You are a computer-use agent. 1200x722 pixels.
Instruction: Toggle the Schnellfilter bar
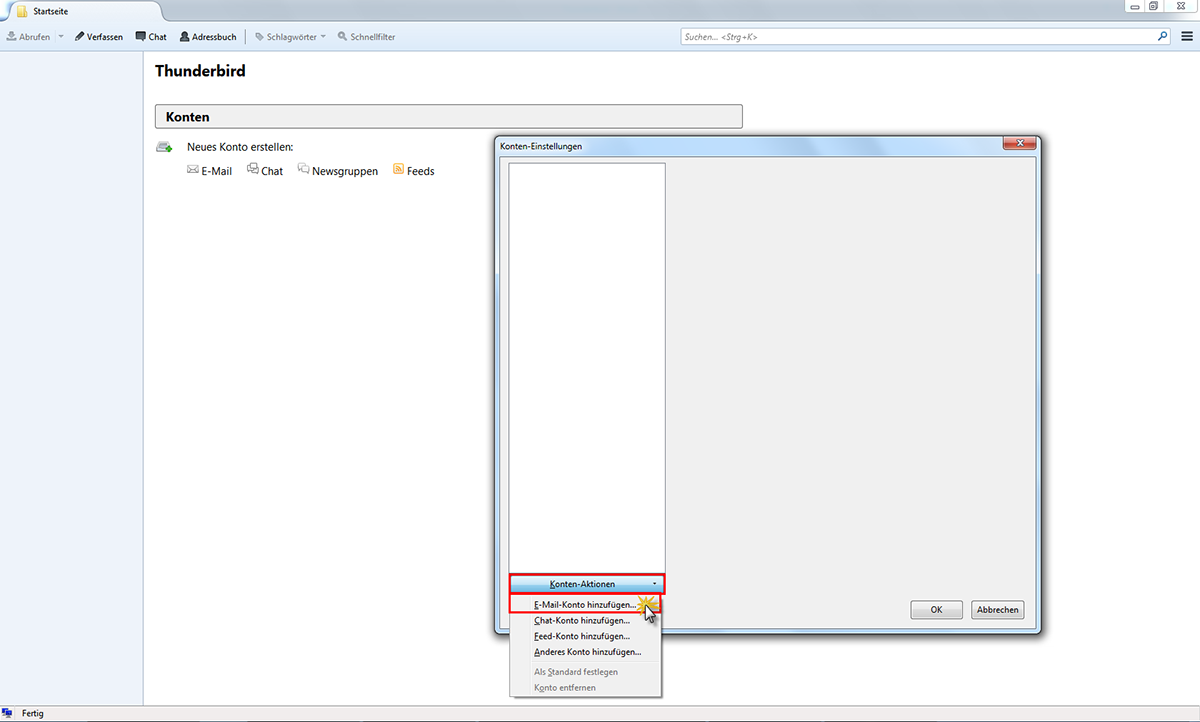point(367,37)
